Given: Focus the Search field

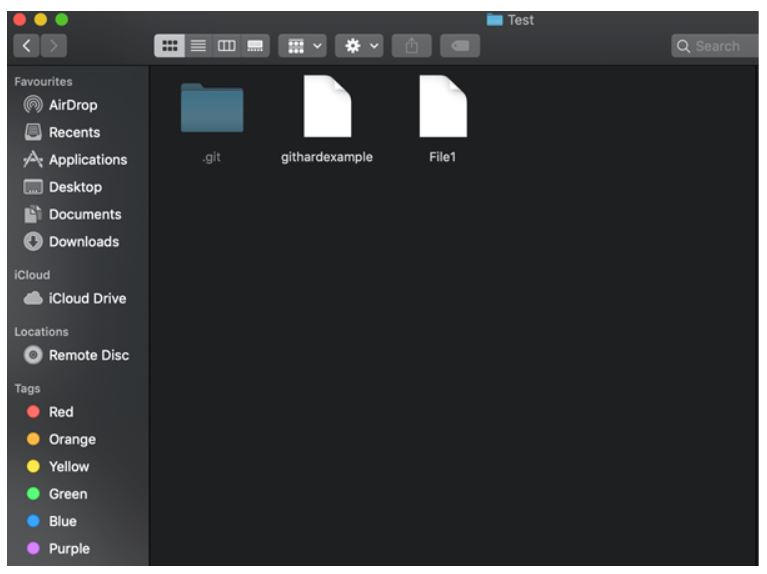Looking at the screenshot, I should [715, 46].
